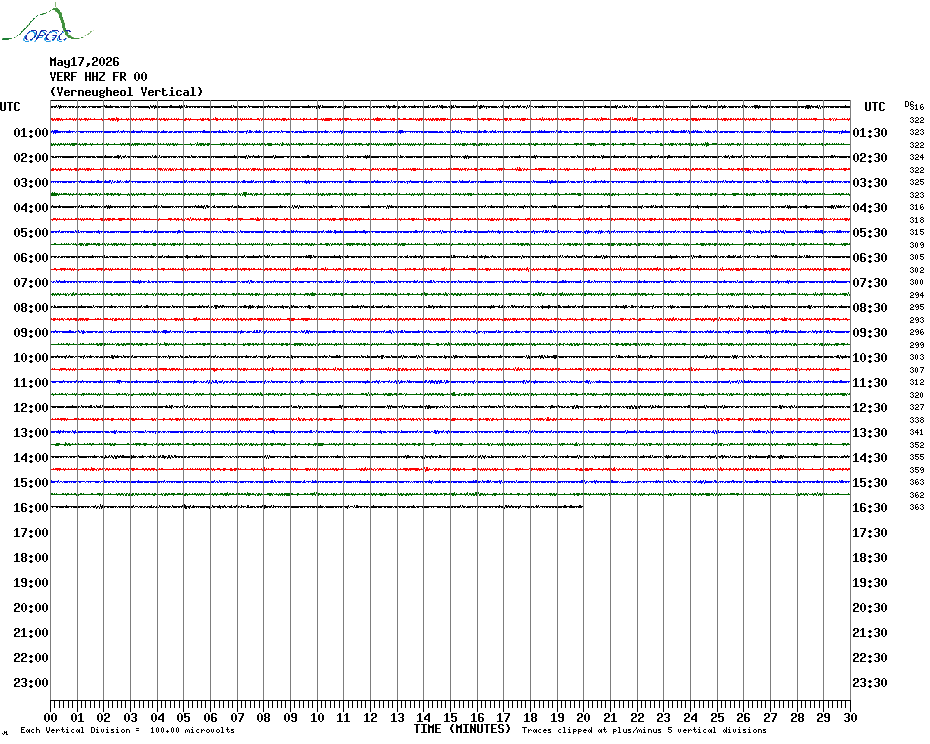Click the TIME (MINUTES) axis title
The image size is (930, 744).
pos(462,729)
